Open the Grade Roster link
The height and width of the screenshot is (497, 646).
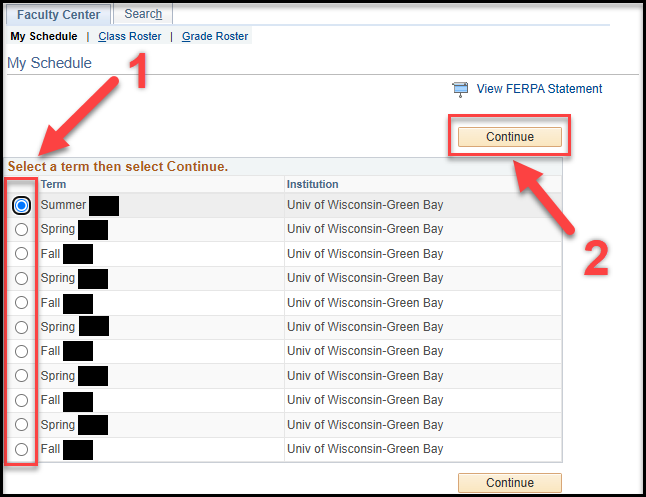(x=215, y=37)
